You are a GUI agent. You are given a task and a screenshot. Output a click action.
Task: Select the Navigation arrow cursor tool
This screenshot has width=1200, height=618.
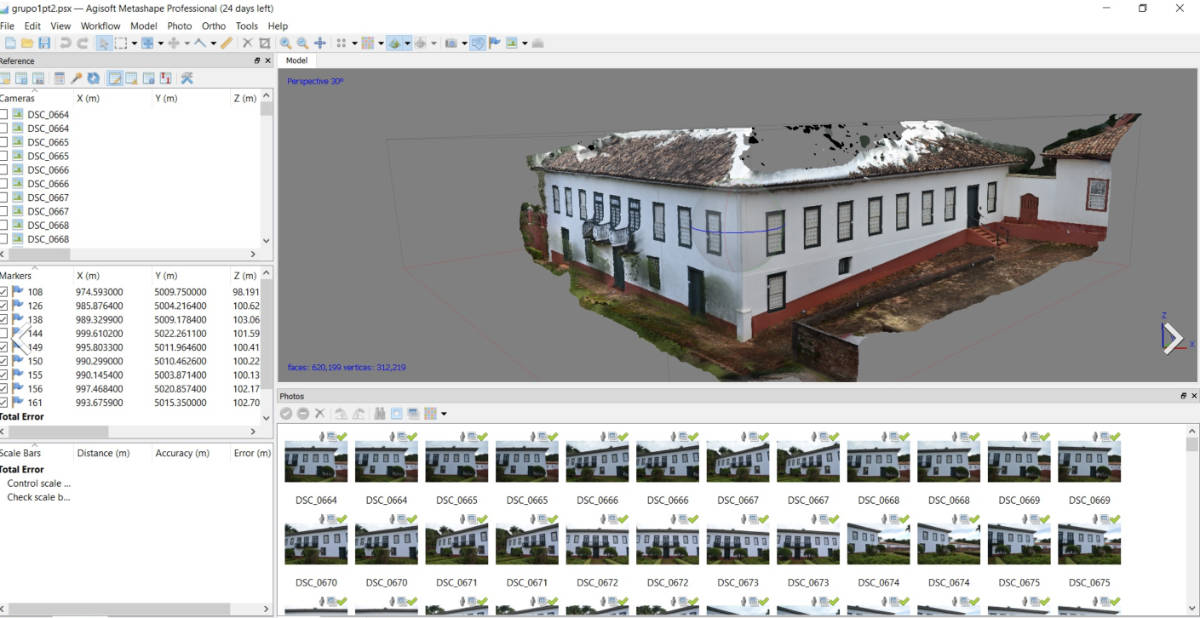[x=103, y=43]
